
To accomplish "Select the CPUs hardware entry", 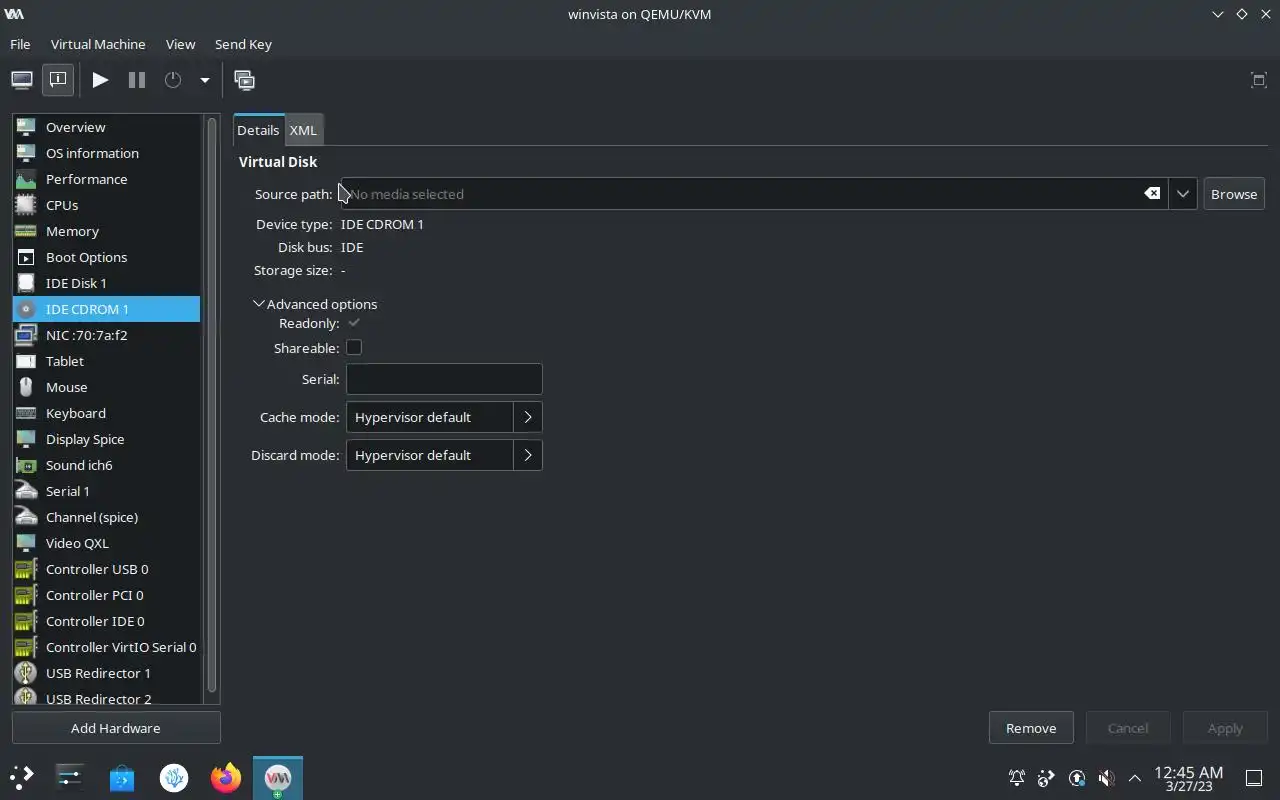I will [106, 205].
